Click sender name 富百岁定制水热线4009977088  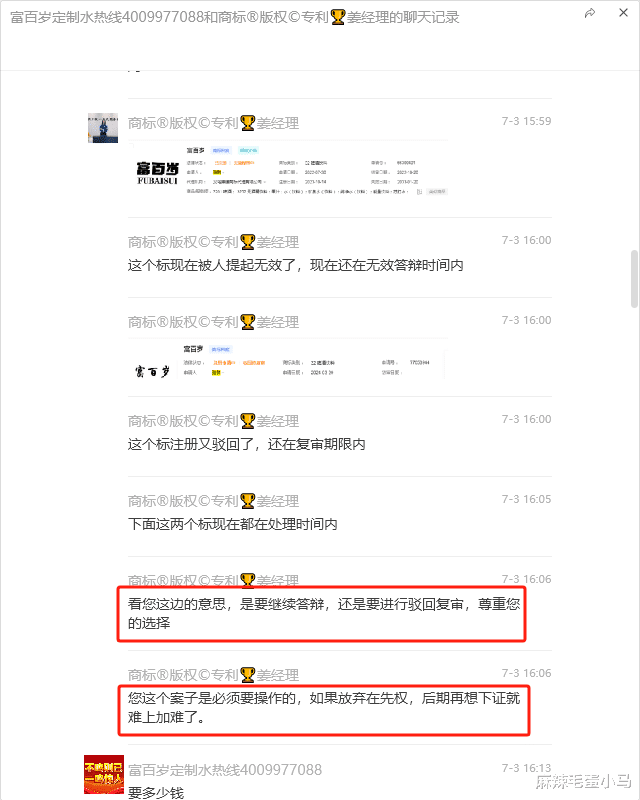(225, 770)
